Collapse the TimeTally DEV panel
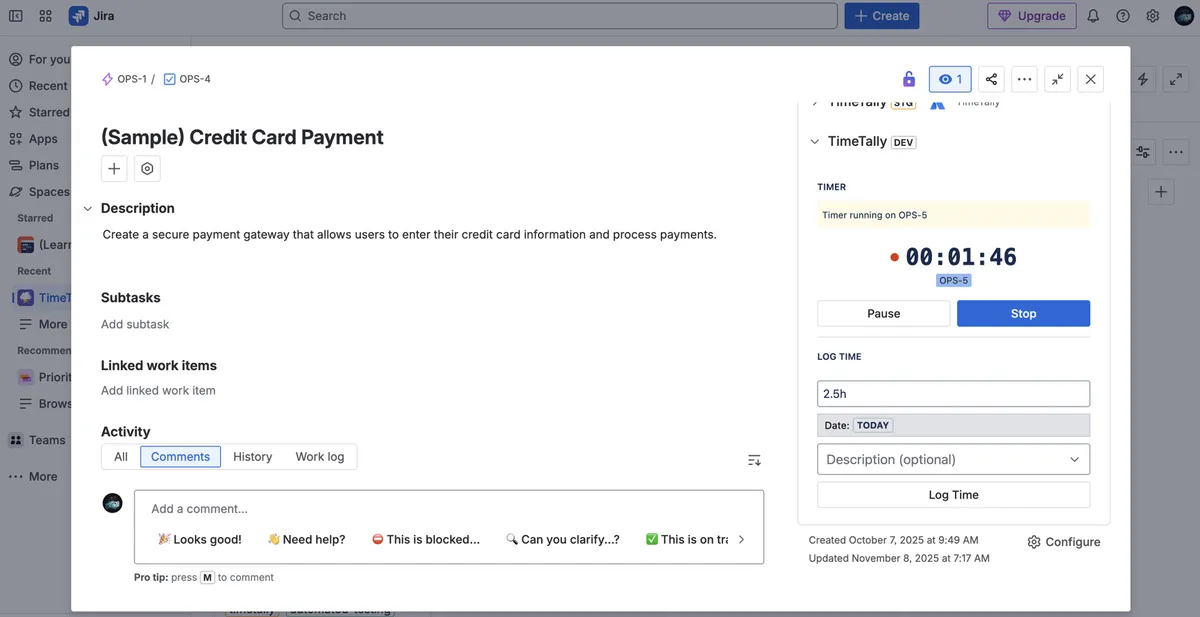1200x617 pixels. coord(815,142)
